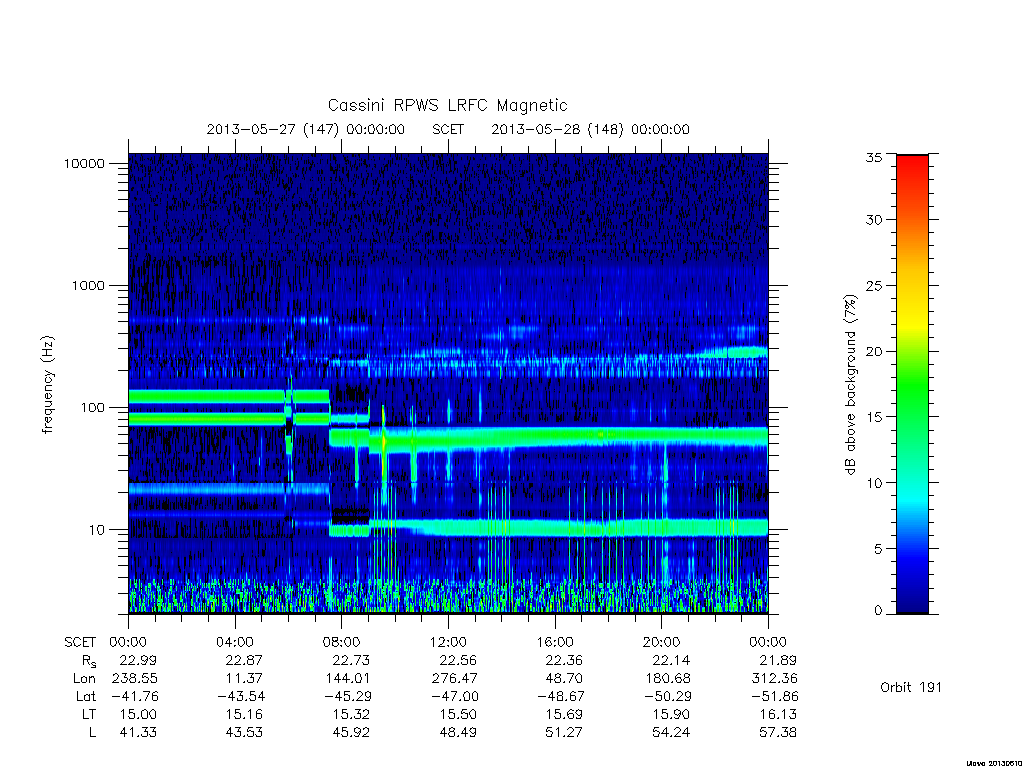The image size is (1024, 768).
Task: Click the title 'Cassini RPWS LRFC Magnetic'
Action: pyautogui.click(x=447, y=105)
